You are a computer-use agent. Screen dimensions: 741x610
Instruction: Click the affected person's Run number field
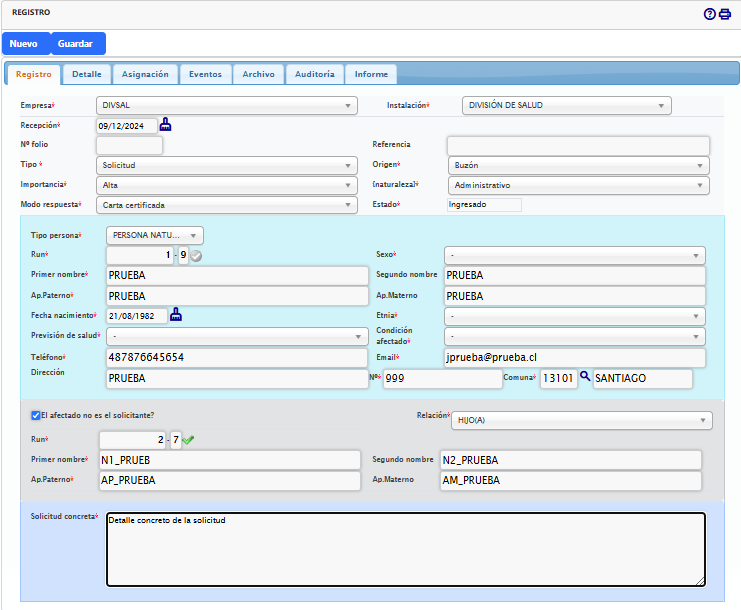133,440
